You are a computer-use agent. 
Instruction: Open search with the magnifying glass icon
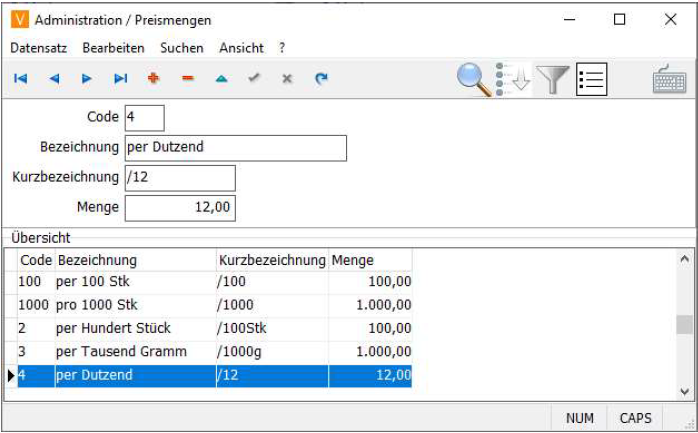click(x=474, y=79)
